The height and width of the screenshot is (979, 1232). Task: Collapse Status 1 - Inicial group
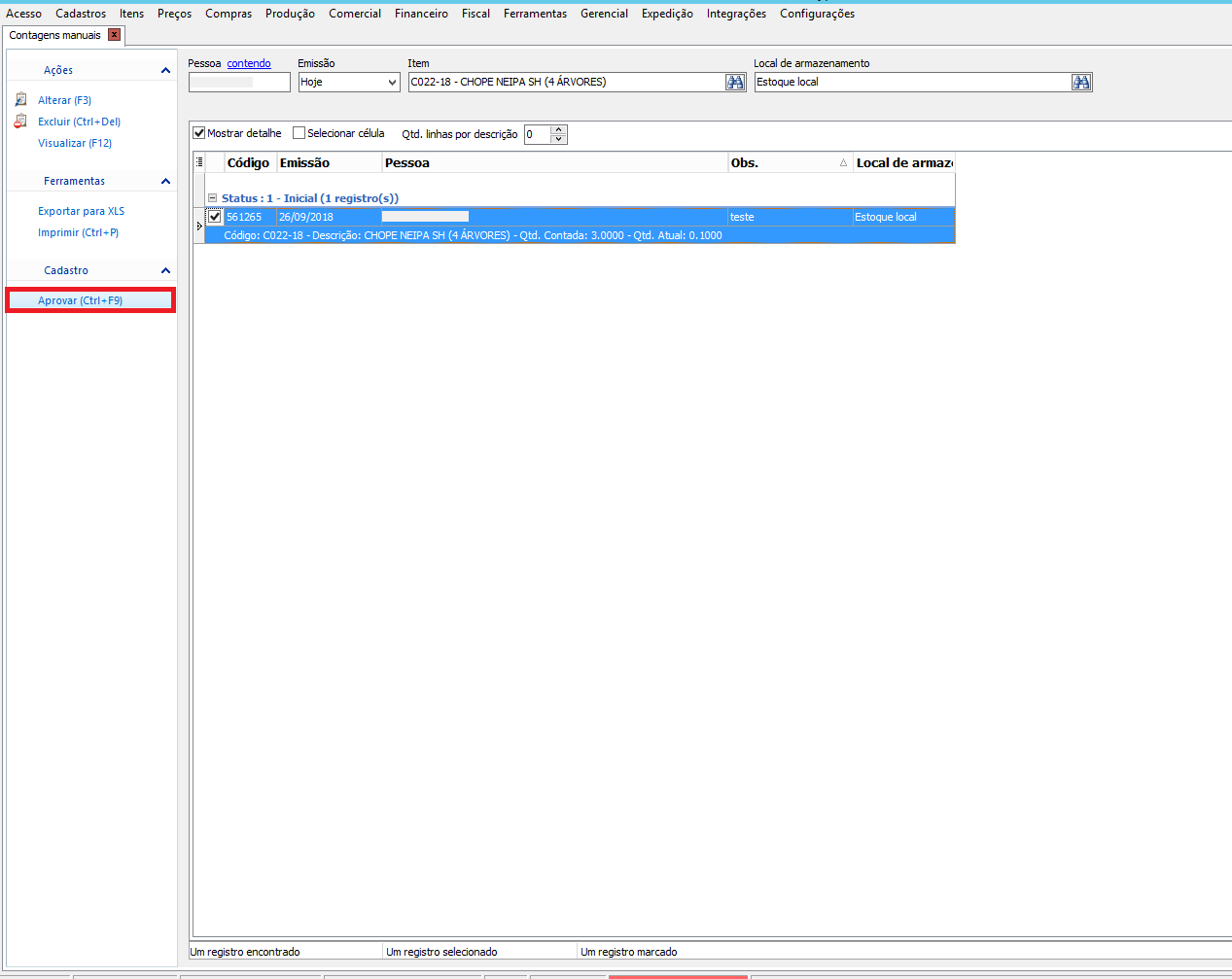213,198
